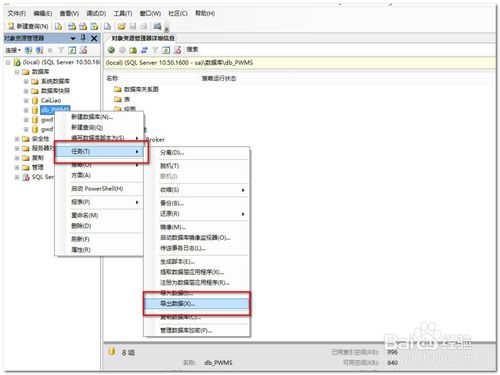The width and height of the screenshot is (500, 375).
Task: Expand the CaiLiao database node
Action: point(26,100)
